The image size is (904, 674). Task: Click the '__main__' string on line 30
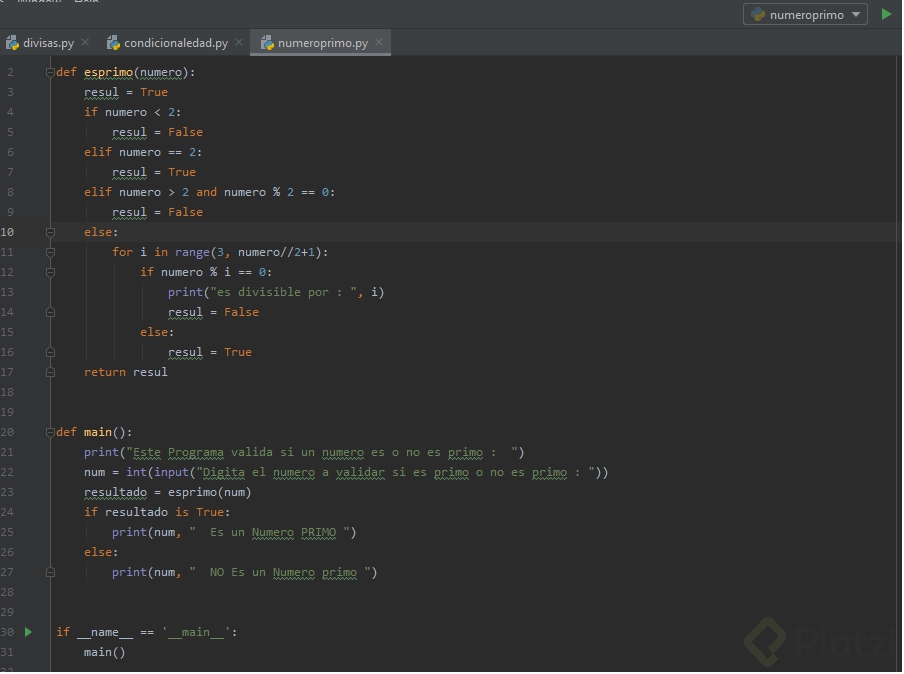pyautogui.click(x=196, y=632)
